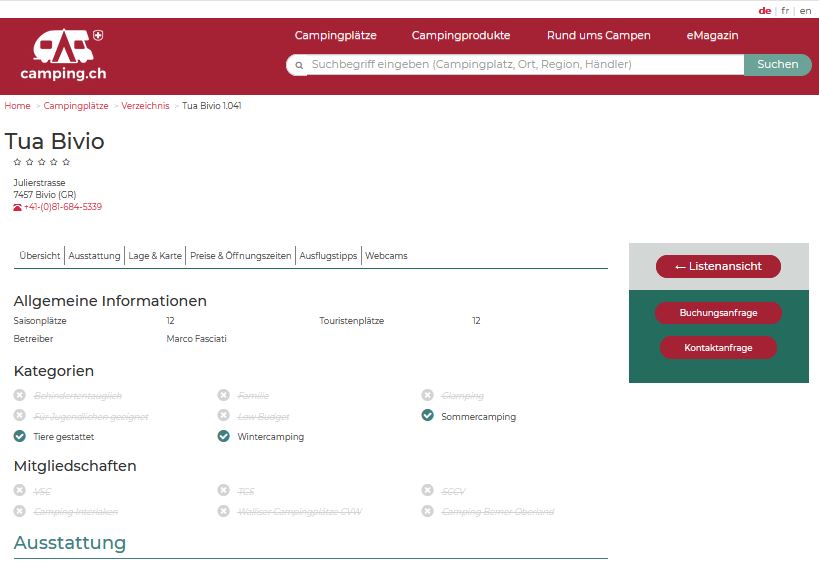Viewport: 819px width, 566px height.
Task: Click the magnifier icon in search bar
Action: [x=299, y=65]
